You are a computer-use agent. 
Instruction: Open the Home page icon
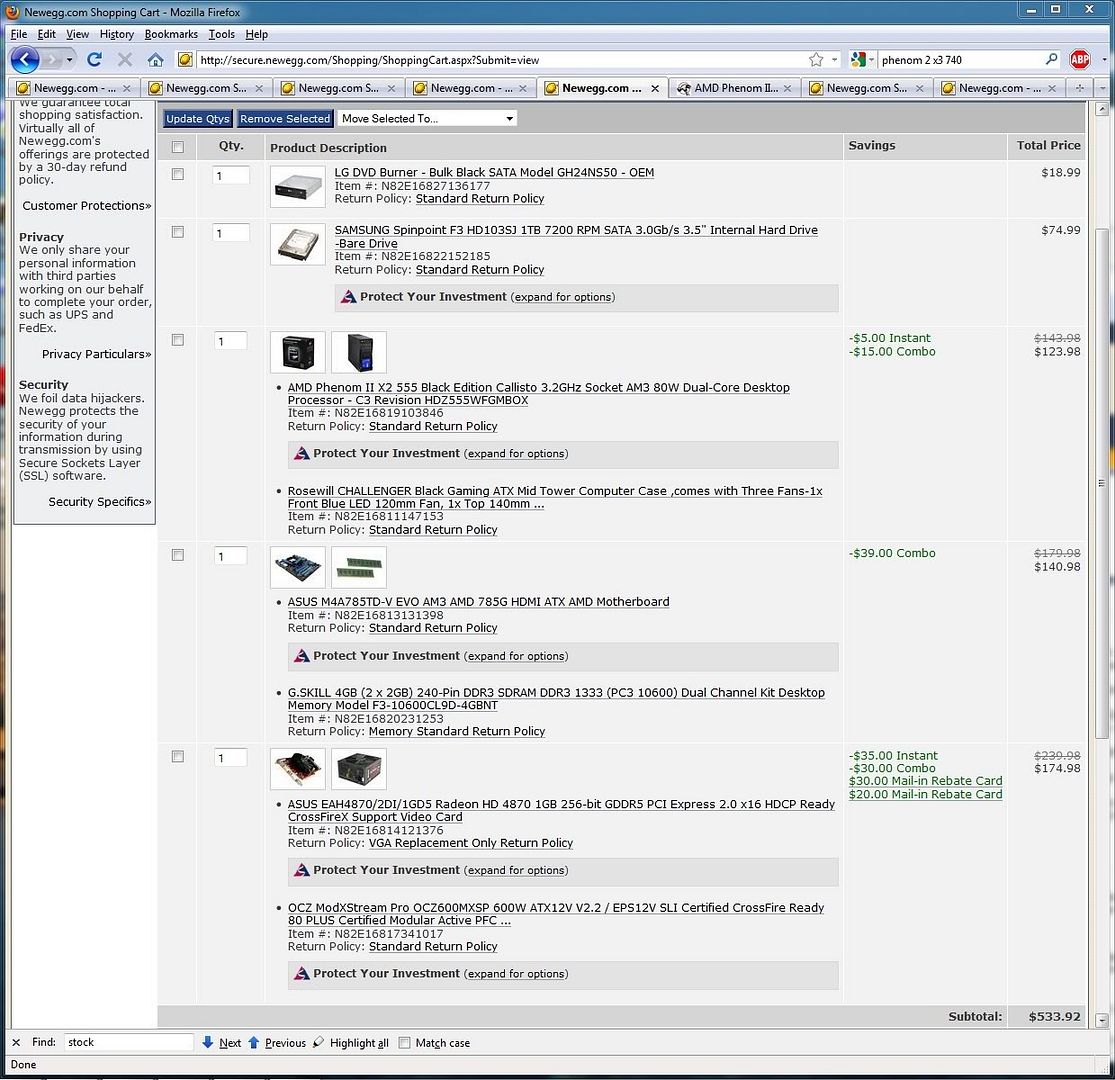click(156, 60)
